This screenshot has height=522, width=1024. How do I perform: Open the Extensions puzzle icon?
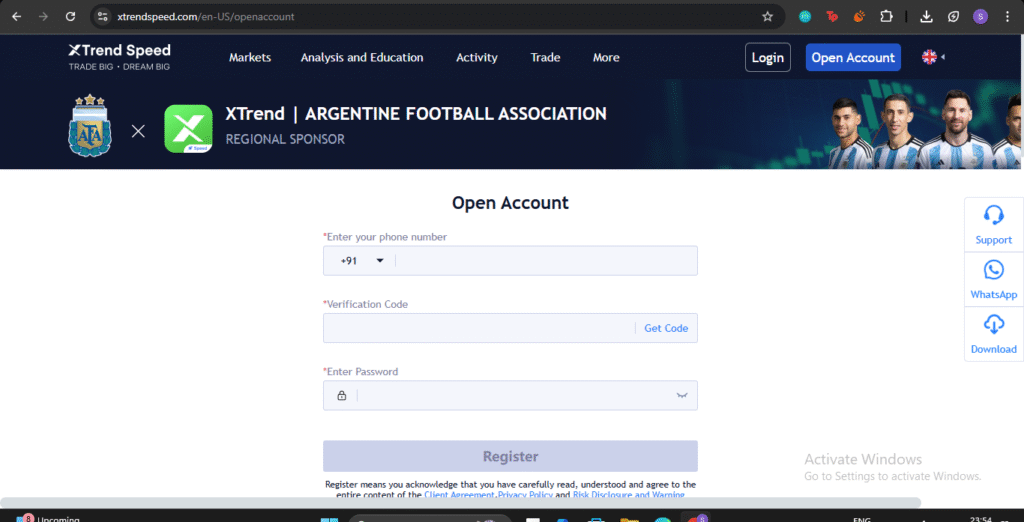click(x=886, y=17)
